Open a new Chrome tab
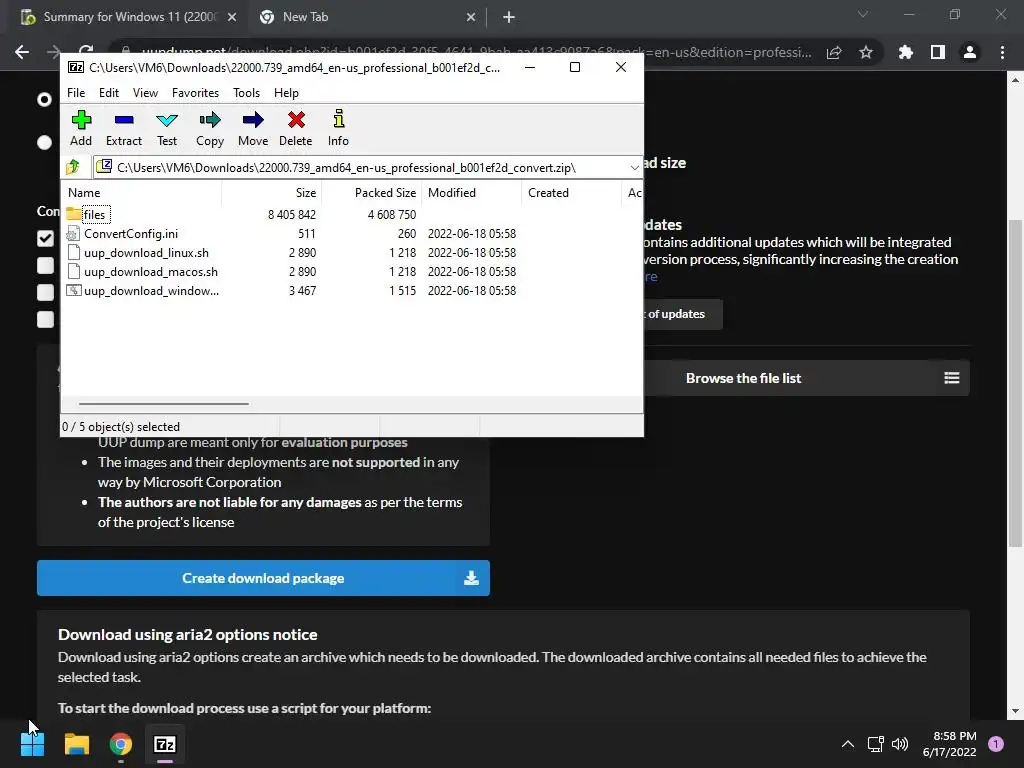Viewport: 1024px width, 768px height. 509,18
